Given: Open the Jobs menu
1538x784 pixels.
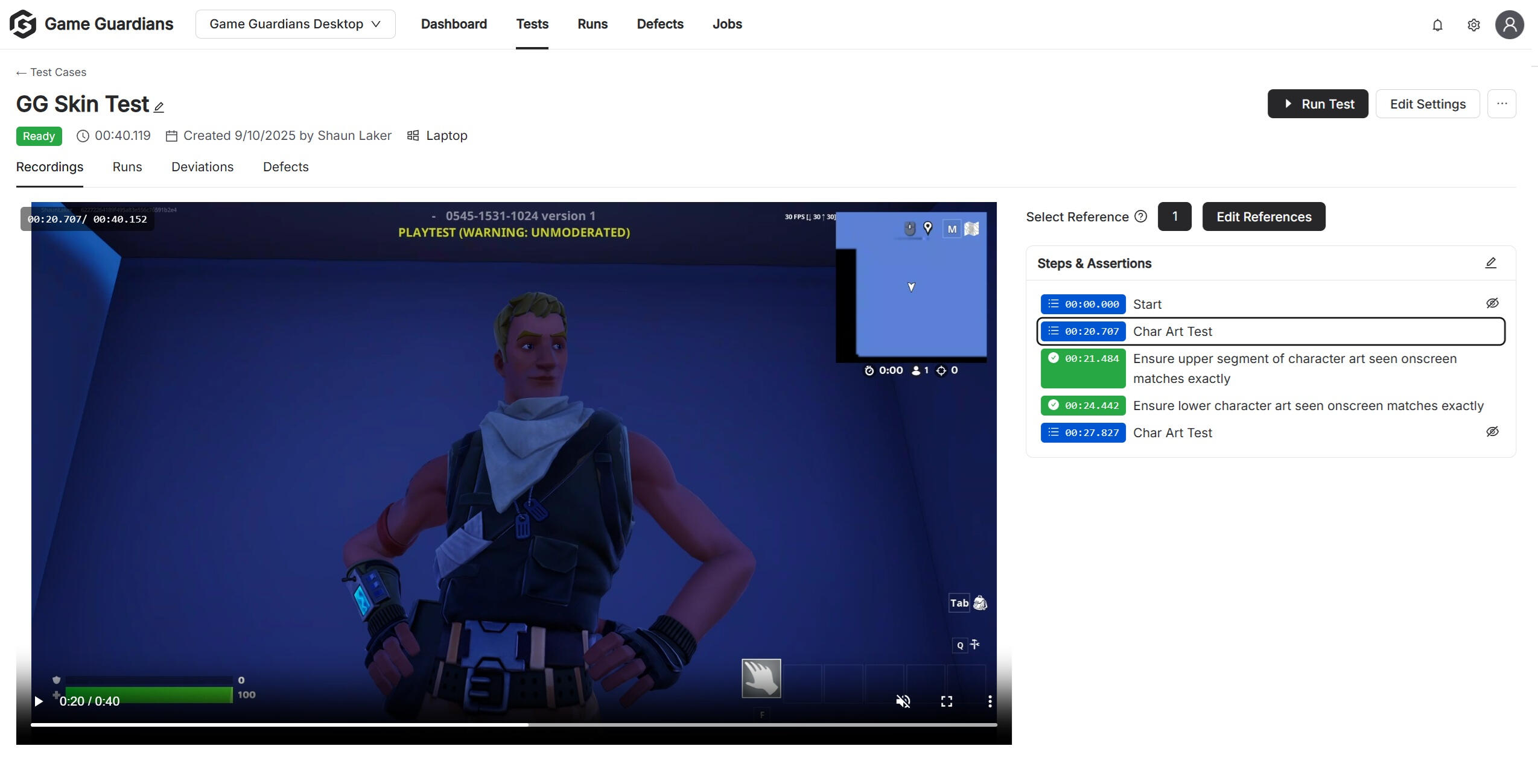Looking at the screenshot, I should pos(727,24).
